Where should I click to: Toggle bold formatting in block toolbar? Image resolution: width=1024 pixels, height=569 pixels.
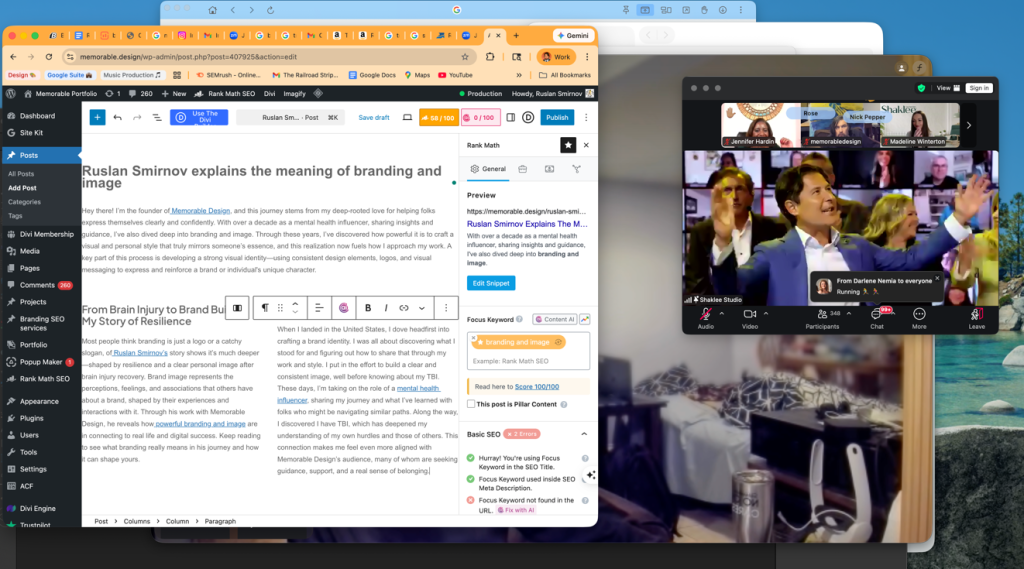[x=368, y=308]
